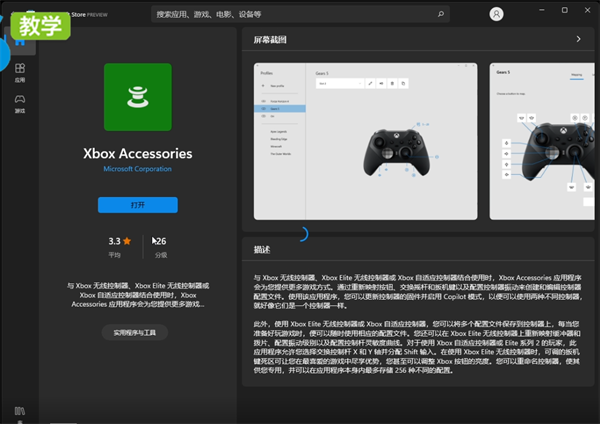Open the first controller screenshot thumbnail
This screenshot has width=600, height=424.
[x=365, y=141]
